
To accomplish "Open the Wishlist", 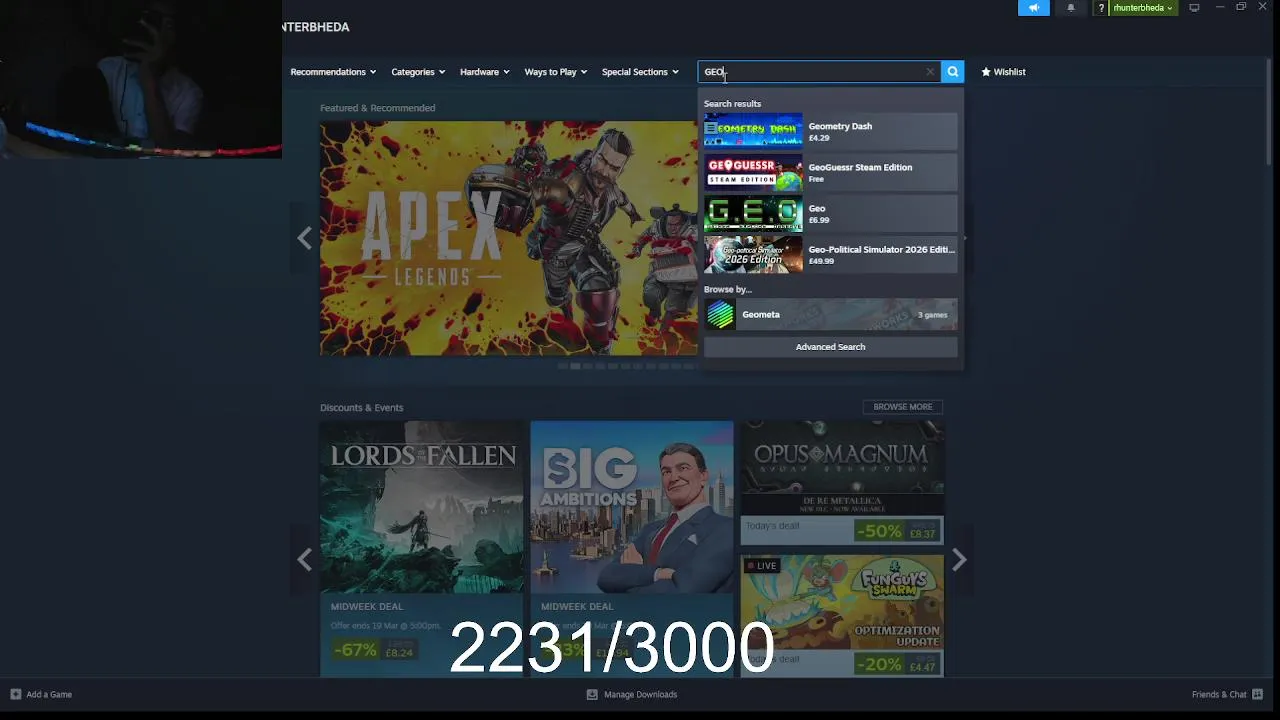I will (x=1003, y=72).
